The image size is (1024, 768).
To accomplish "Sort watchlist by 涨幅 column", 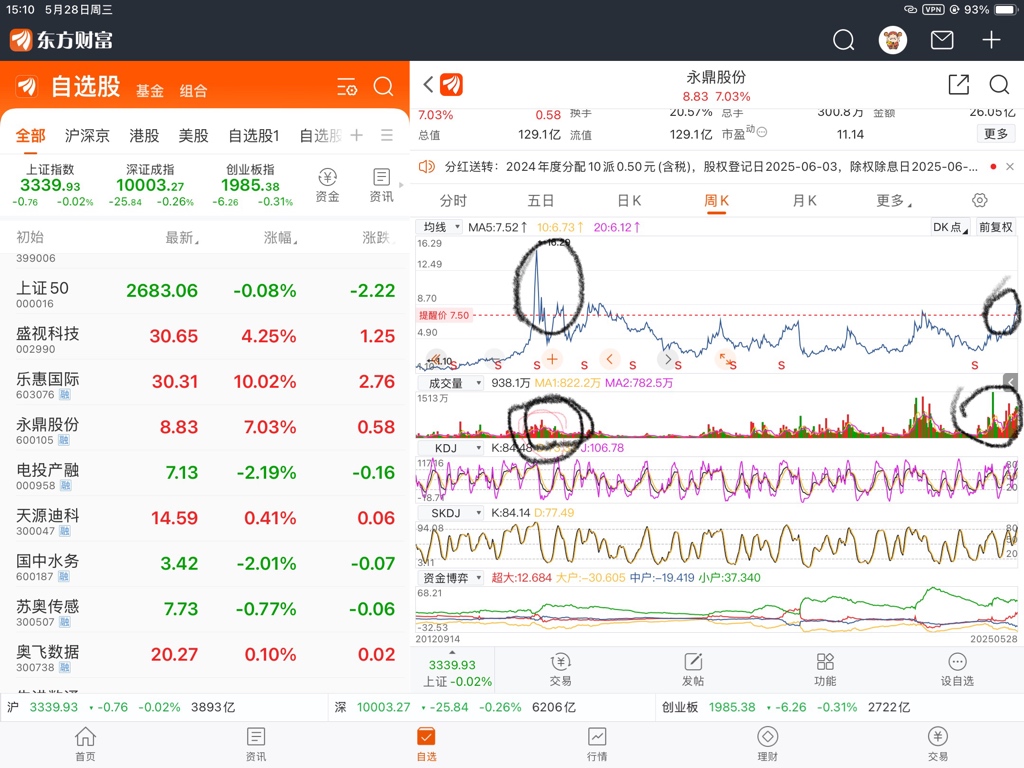I will [x=280, y=238].
